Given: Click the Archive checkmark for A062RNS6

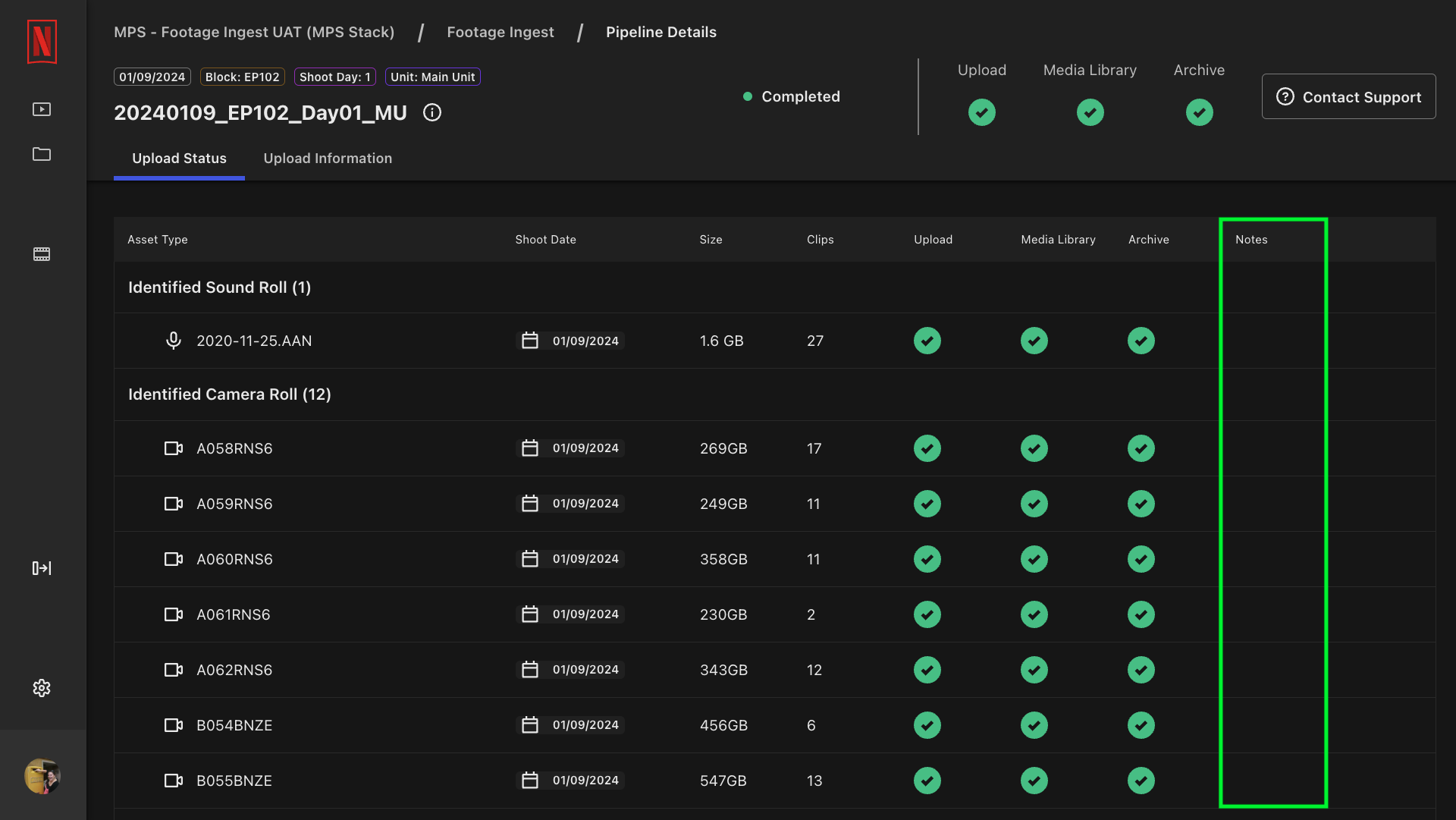Looking at the screenshot, I should [x=1141, y=670].
